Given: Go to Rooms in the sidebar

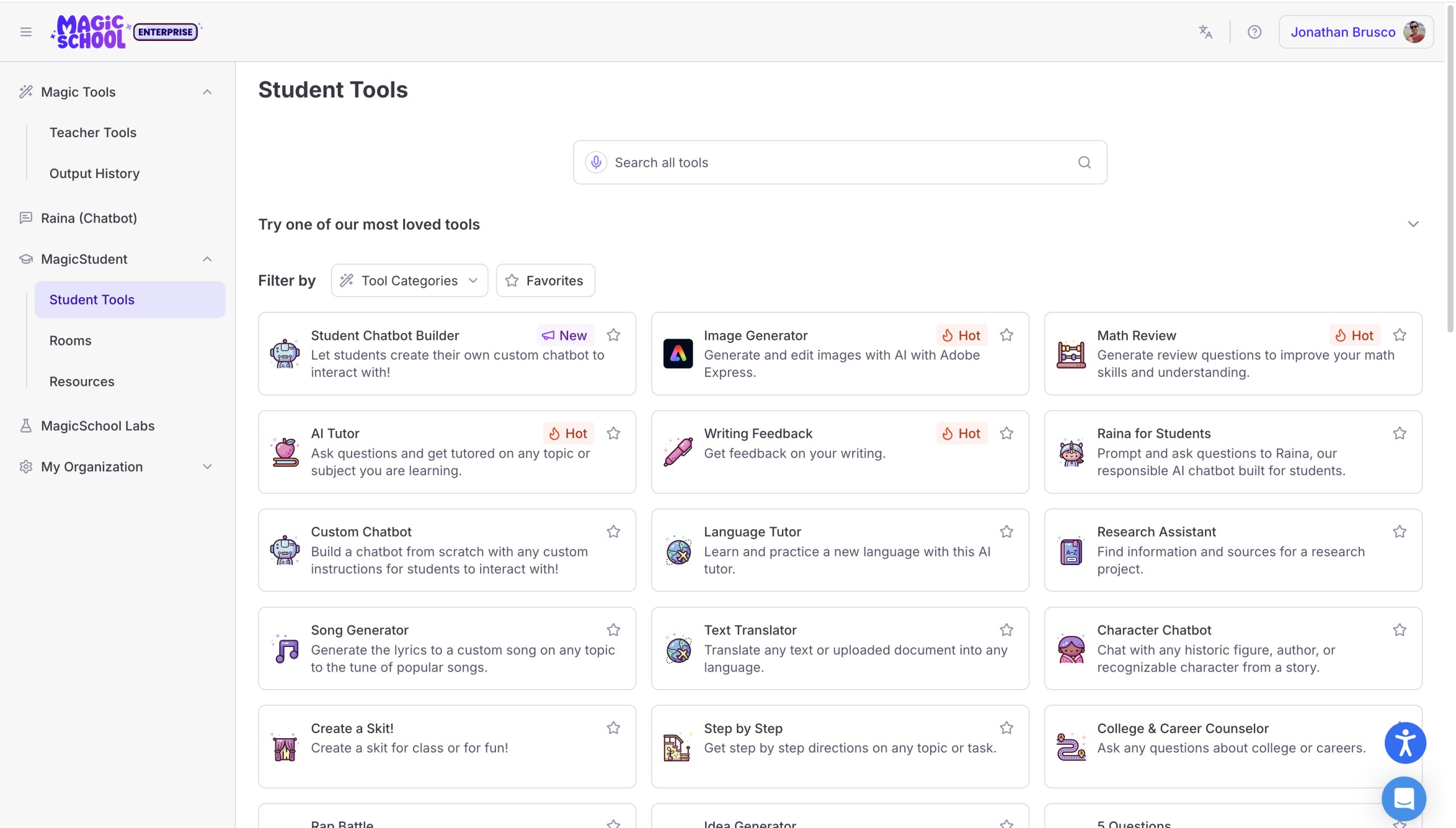Looking at the screenshot, I should (70, 340).
